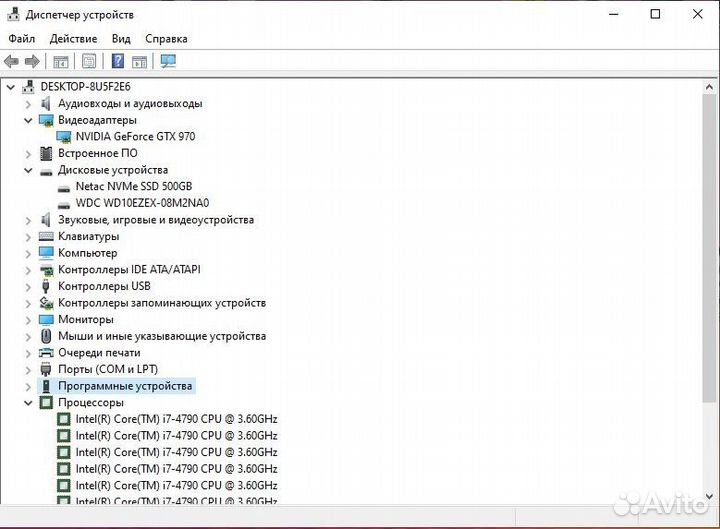Minimize the Диспетчер устройств window
Viewport: 720px width, 529px height.
[613, 14]
